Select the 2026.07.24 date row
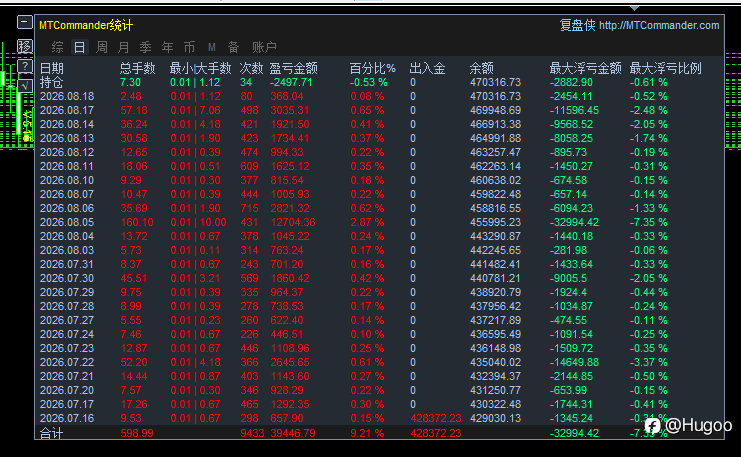741x457 pixels. pyautogui.click(x=67, y=334)
